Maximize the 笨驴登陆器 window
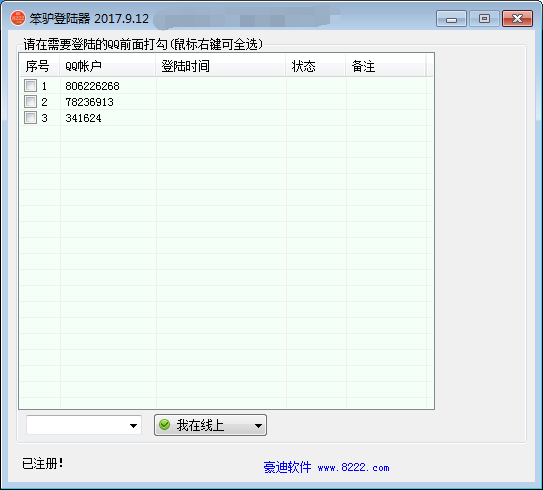This screenshot has height=490, width=543. point(484,19)
